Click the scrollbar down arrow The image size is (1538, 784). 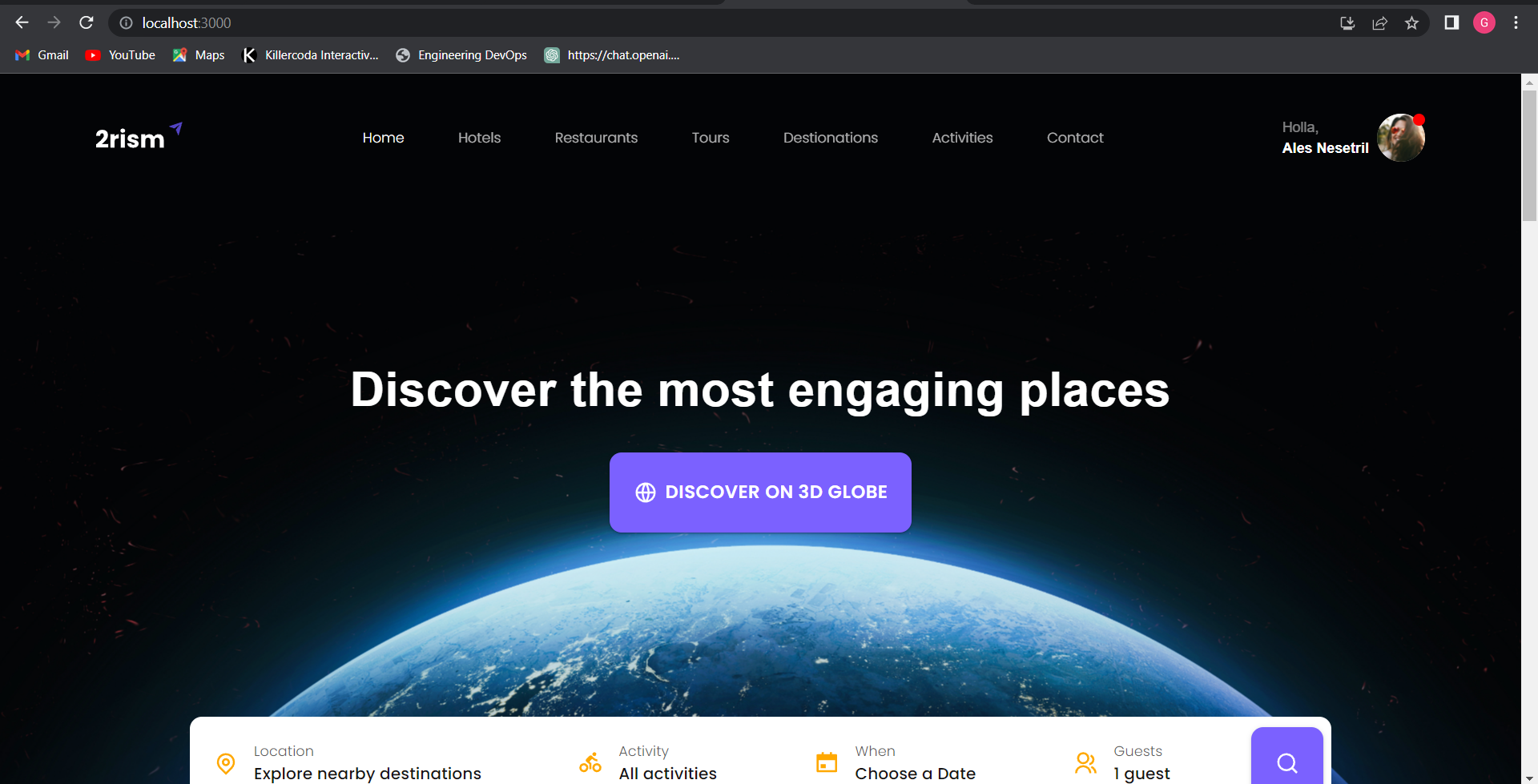tap(1529, 778)
